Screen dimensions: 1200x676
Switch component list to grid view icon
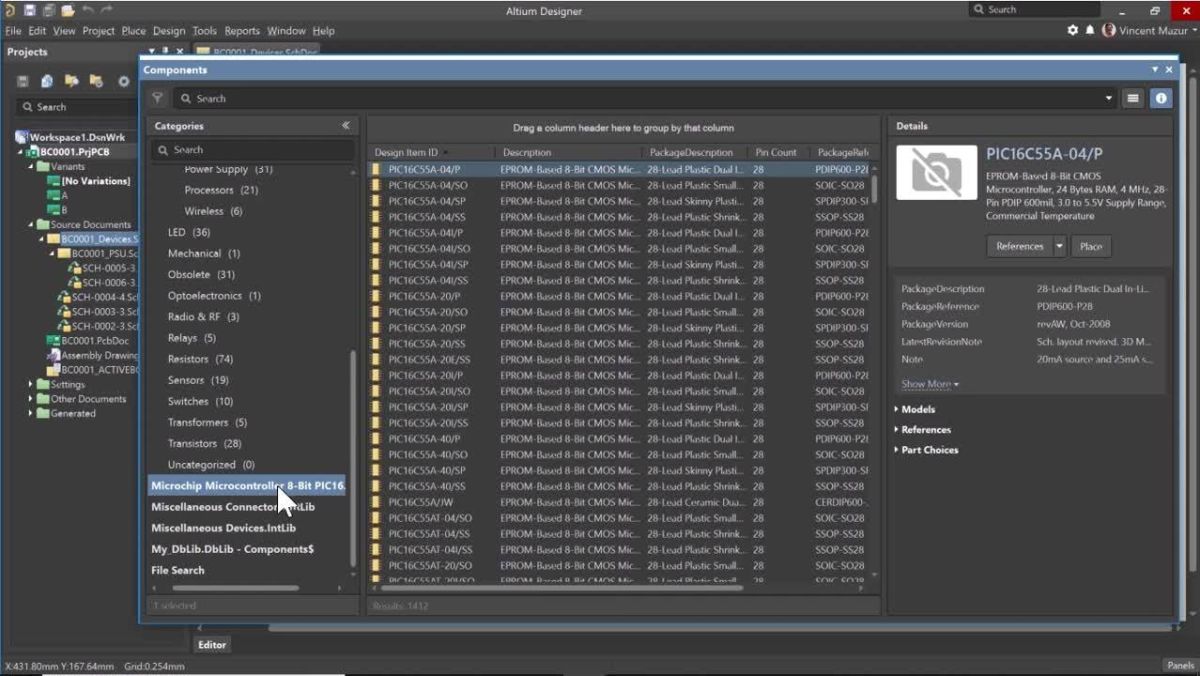tap(1133, 98)
